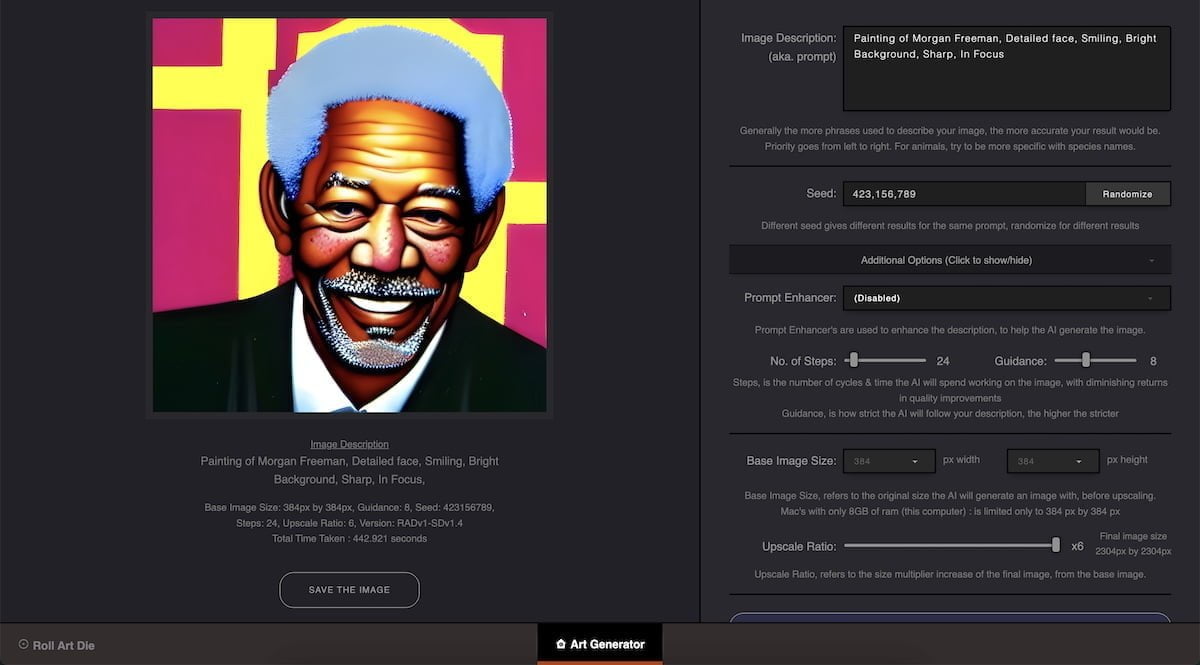The height and width of the screenshot is (665, 1200).
Task: Click the Upscale Ratio slider handle
Action: point(1055,545)
